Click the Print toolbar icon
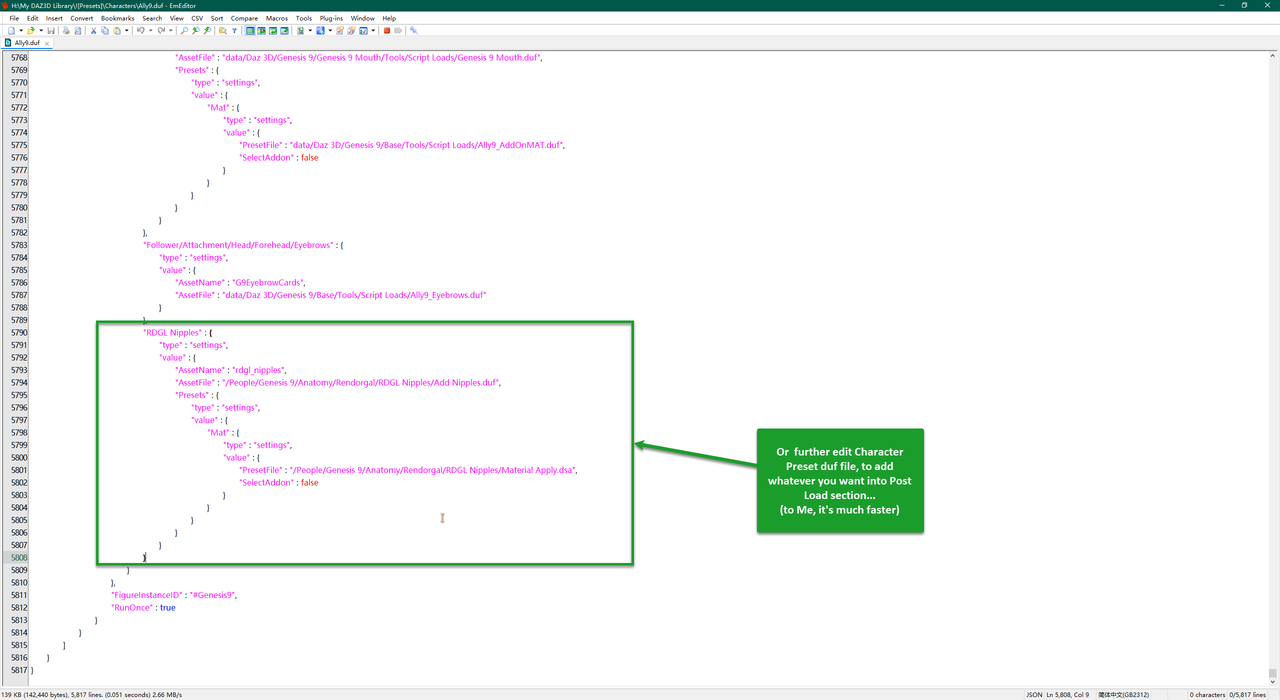This screenshot has width=1280, height=700. pos(66,30)
